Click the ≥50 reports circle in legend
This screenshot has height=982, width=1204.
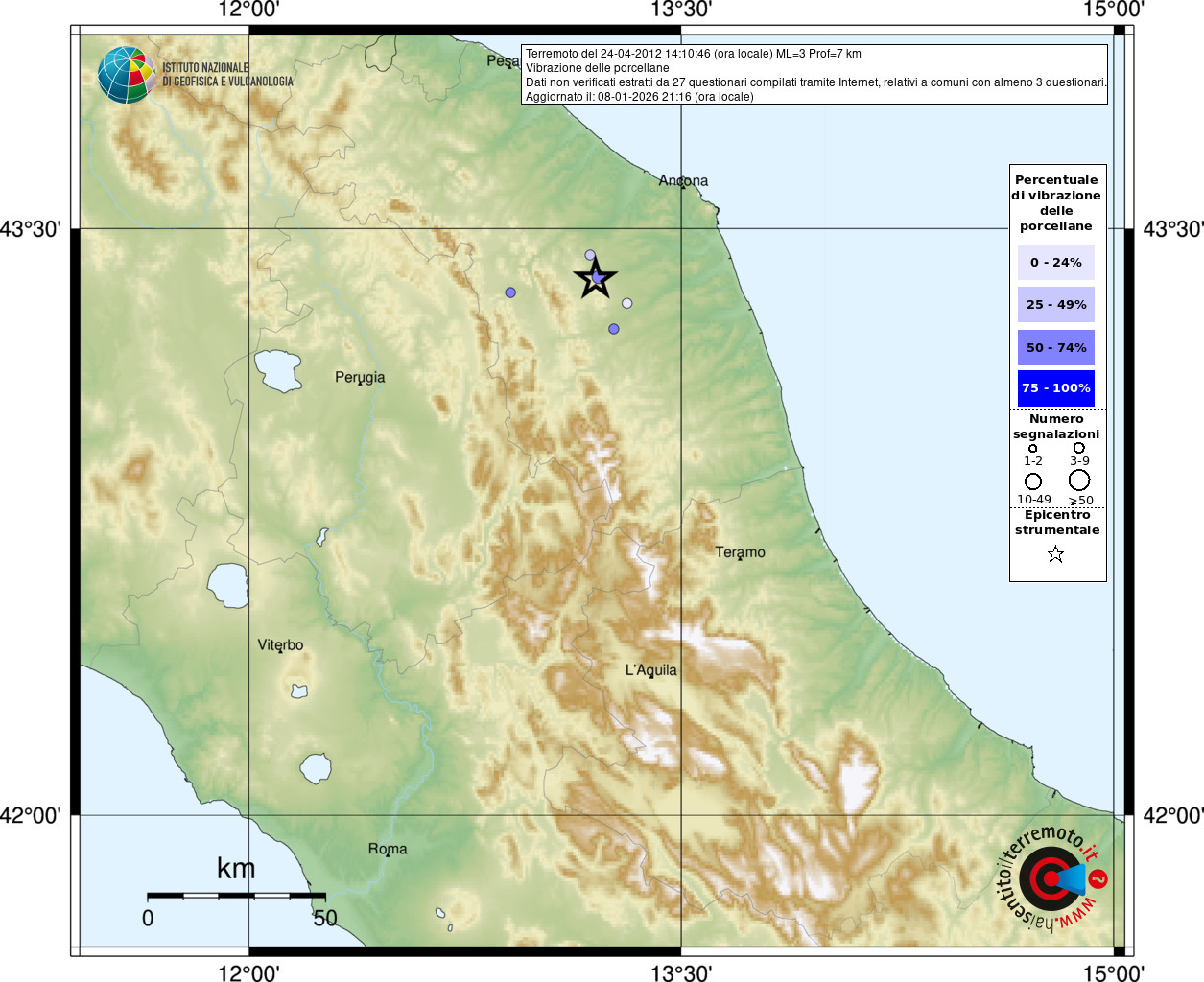coord(1079,479)
